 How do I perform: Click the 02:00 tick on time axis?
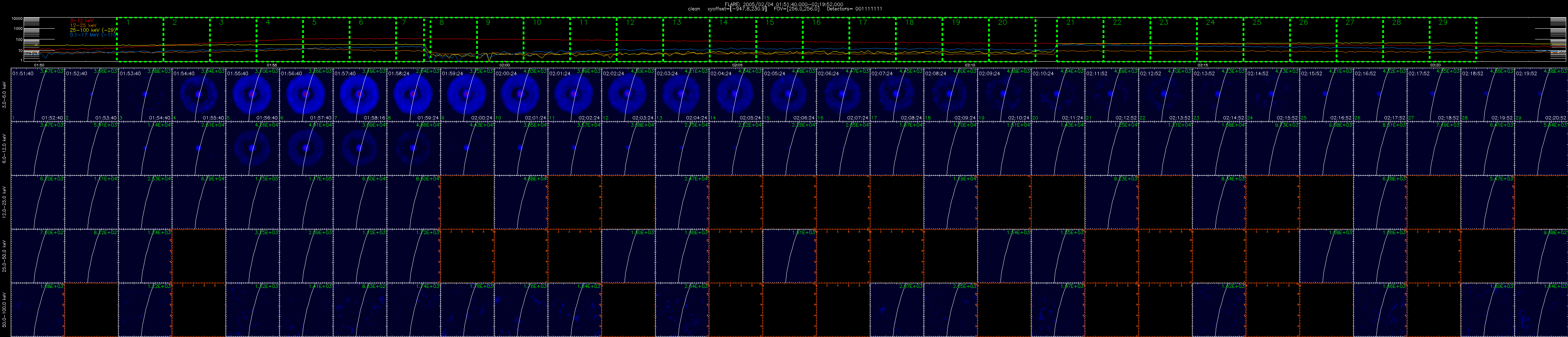(x=505, y=65)
